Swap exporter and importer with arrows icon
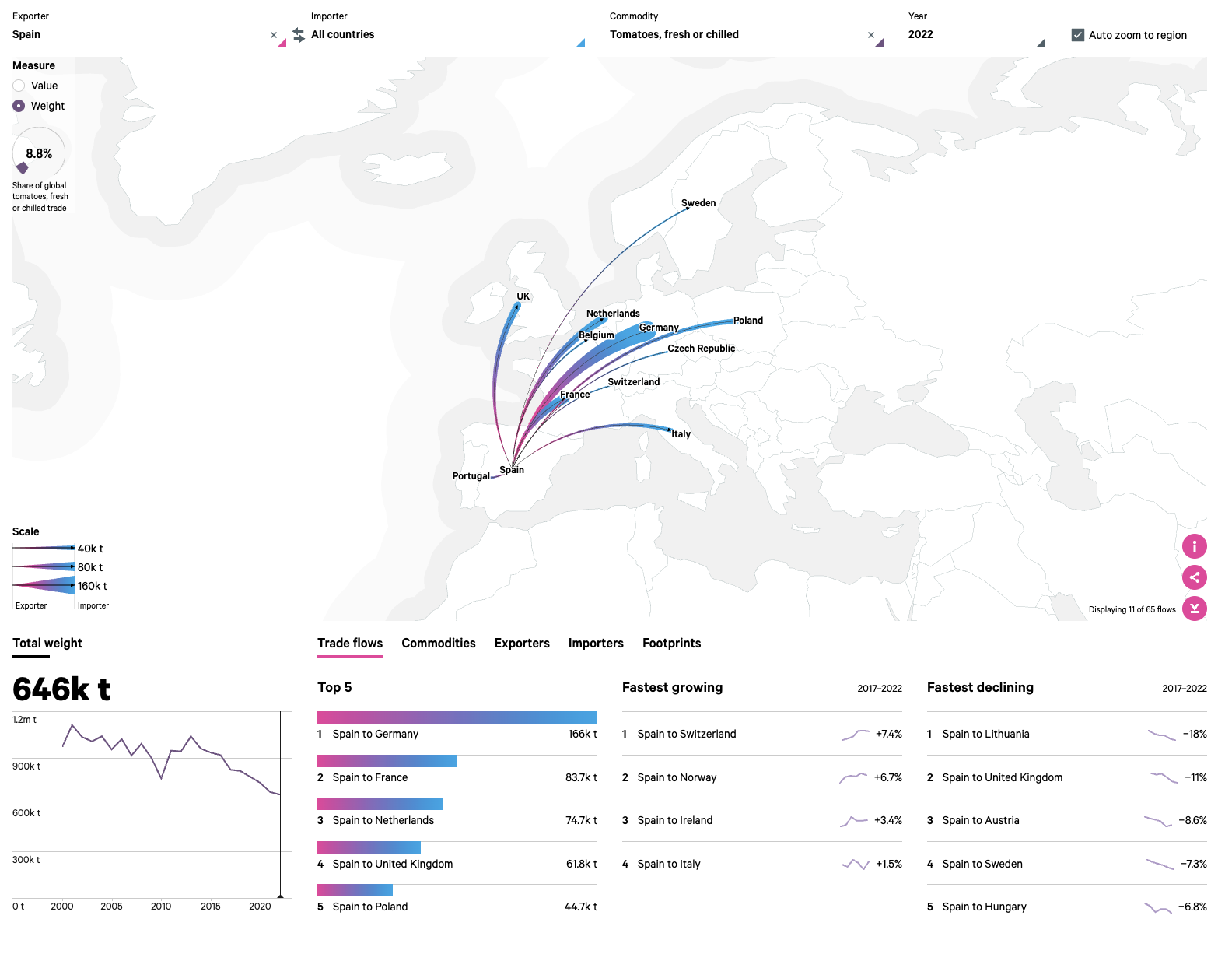Screen dimensions: 1232x954 point(299,35)
